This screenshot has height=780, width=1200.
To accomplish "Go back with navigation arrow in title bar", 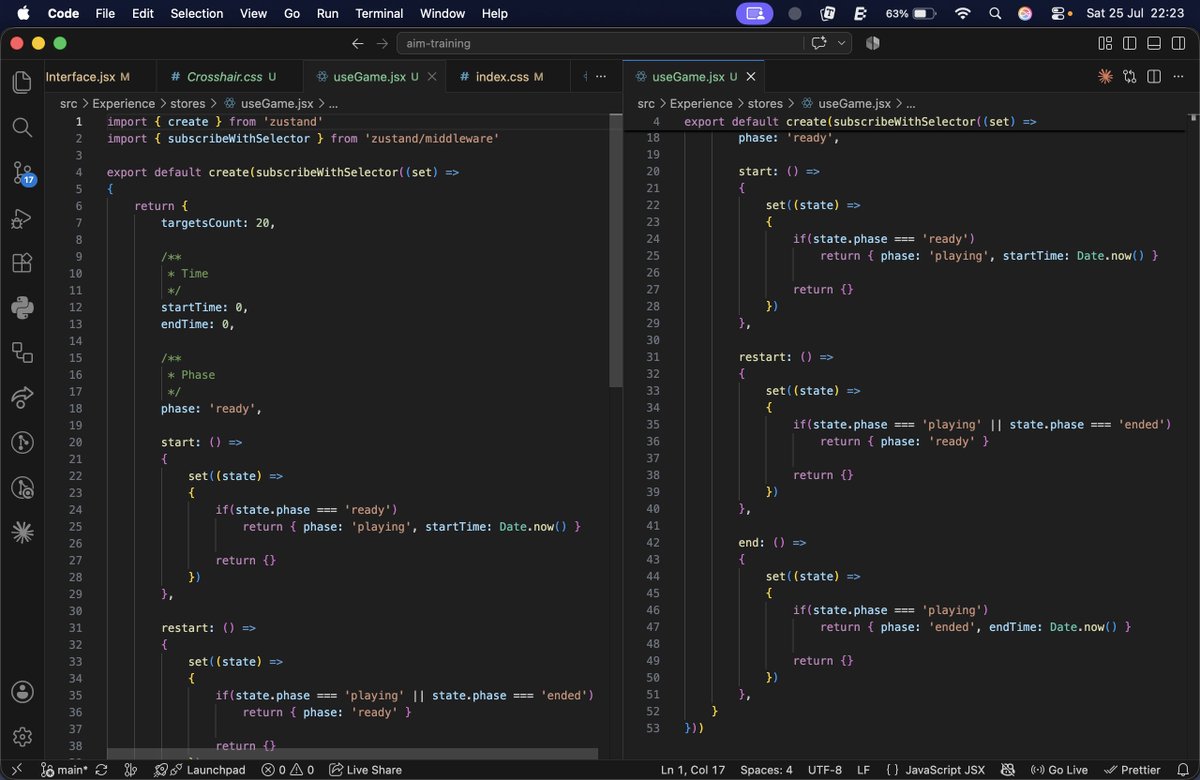I will pos(358,44).
